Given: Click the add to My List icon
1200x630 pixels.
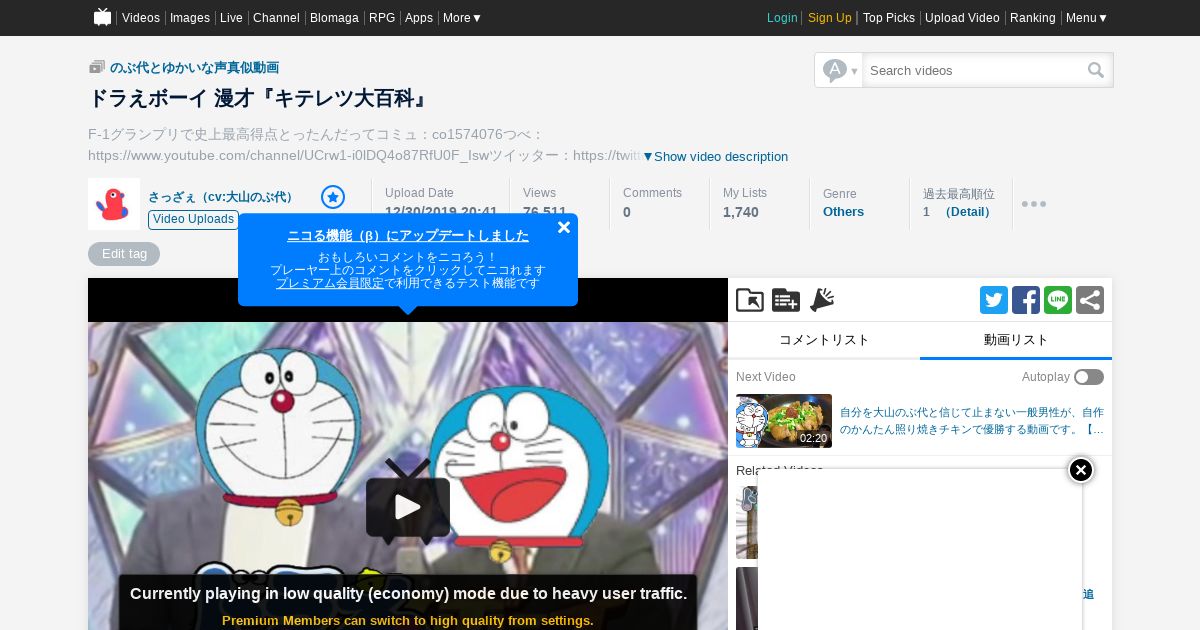Looking at the screenshot, I should tap(786, 300).
